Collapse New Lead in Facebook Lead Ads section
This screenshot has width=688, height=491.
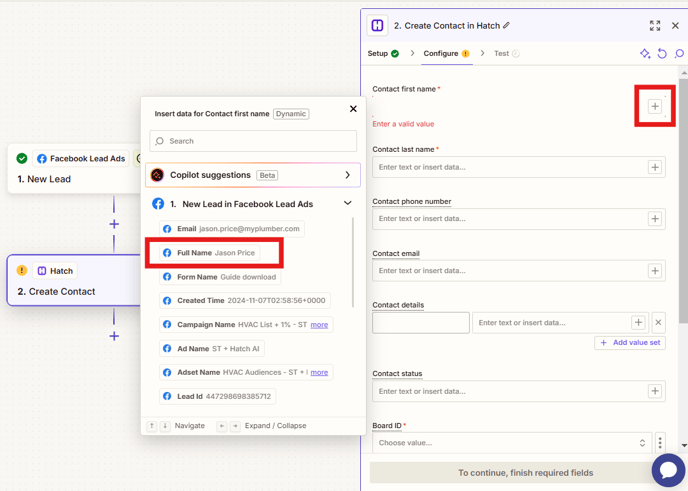coord(347,204)
